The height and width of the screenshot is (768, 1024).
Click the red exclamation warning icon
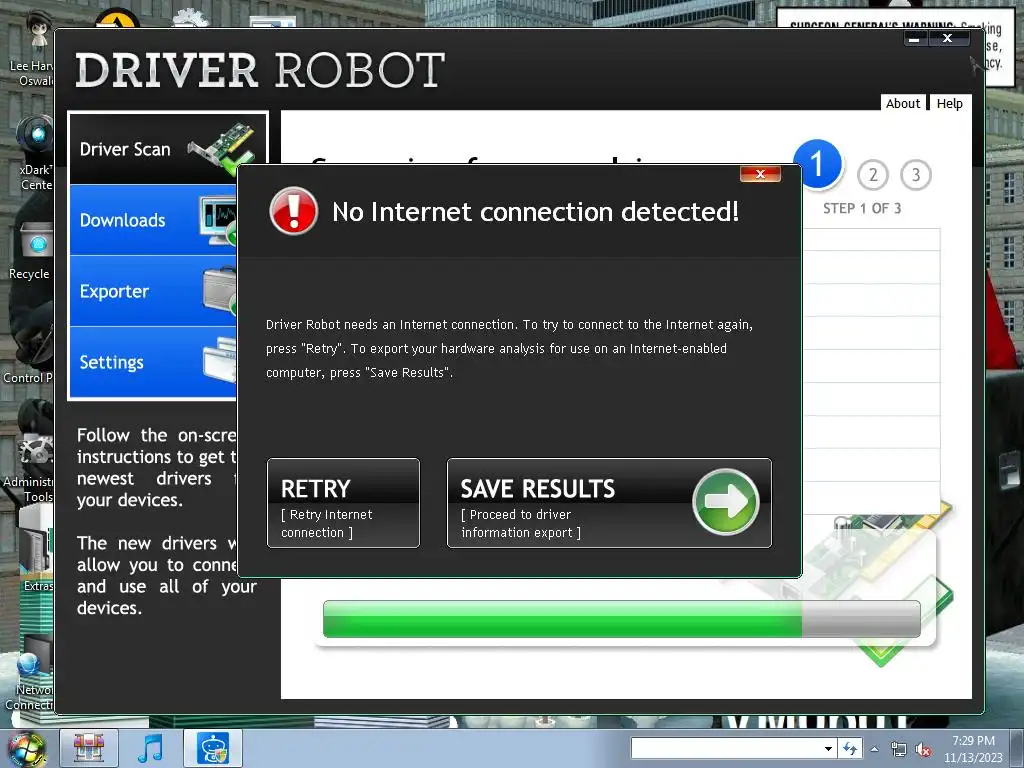click(293, 211)
